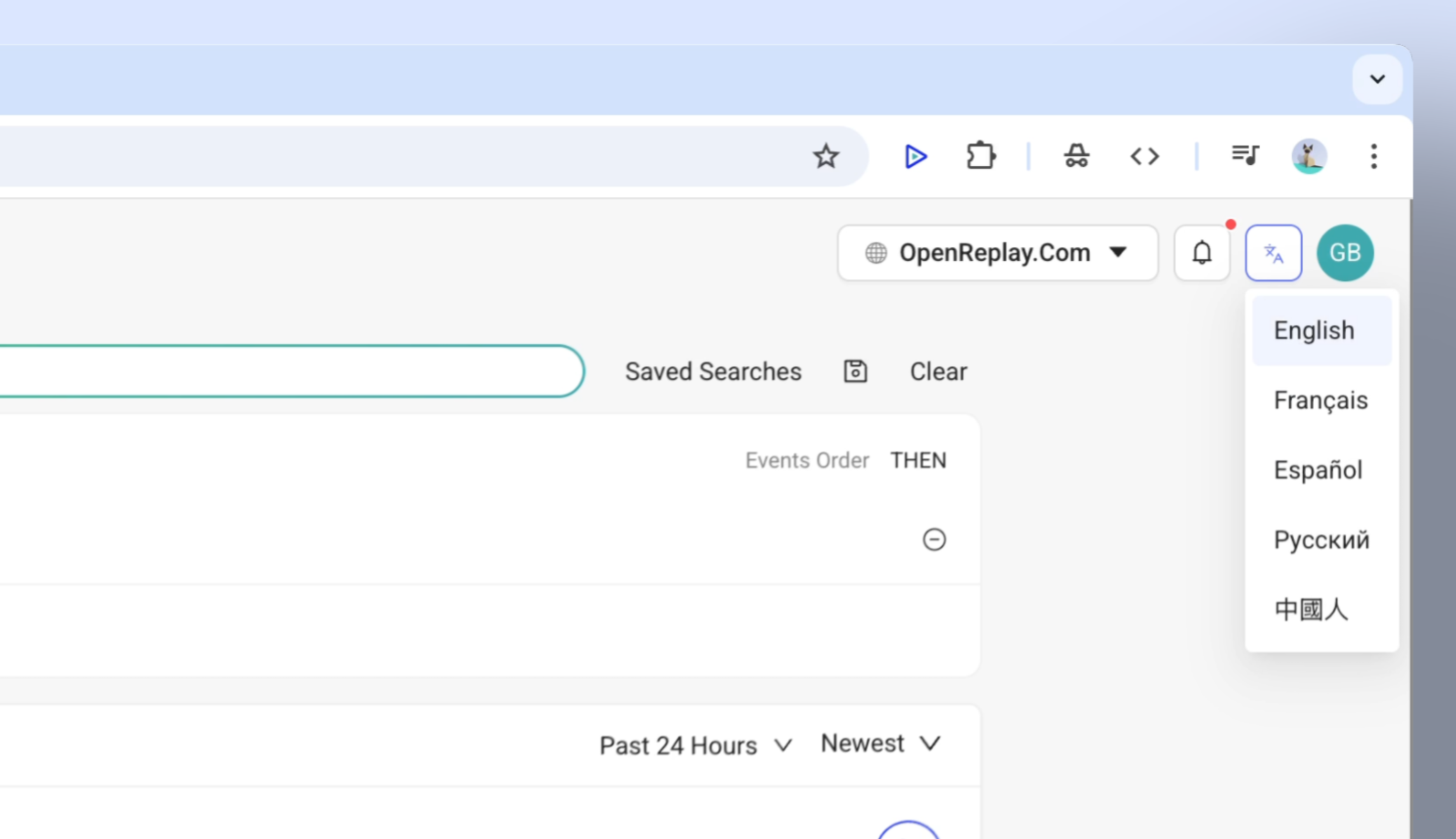Open the media playlist control icon

(1245, 155)
